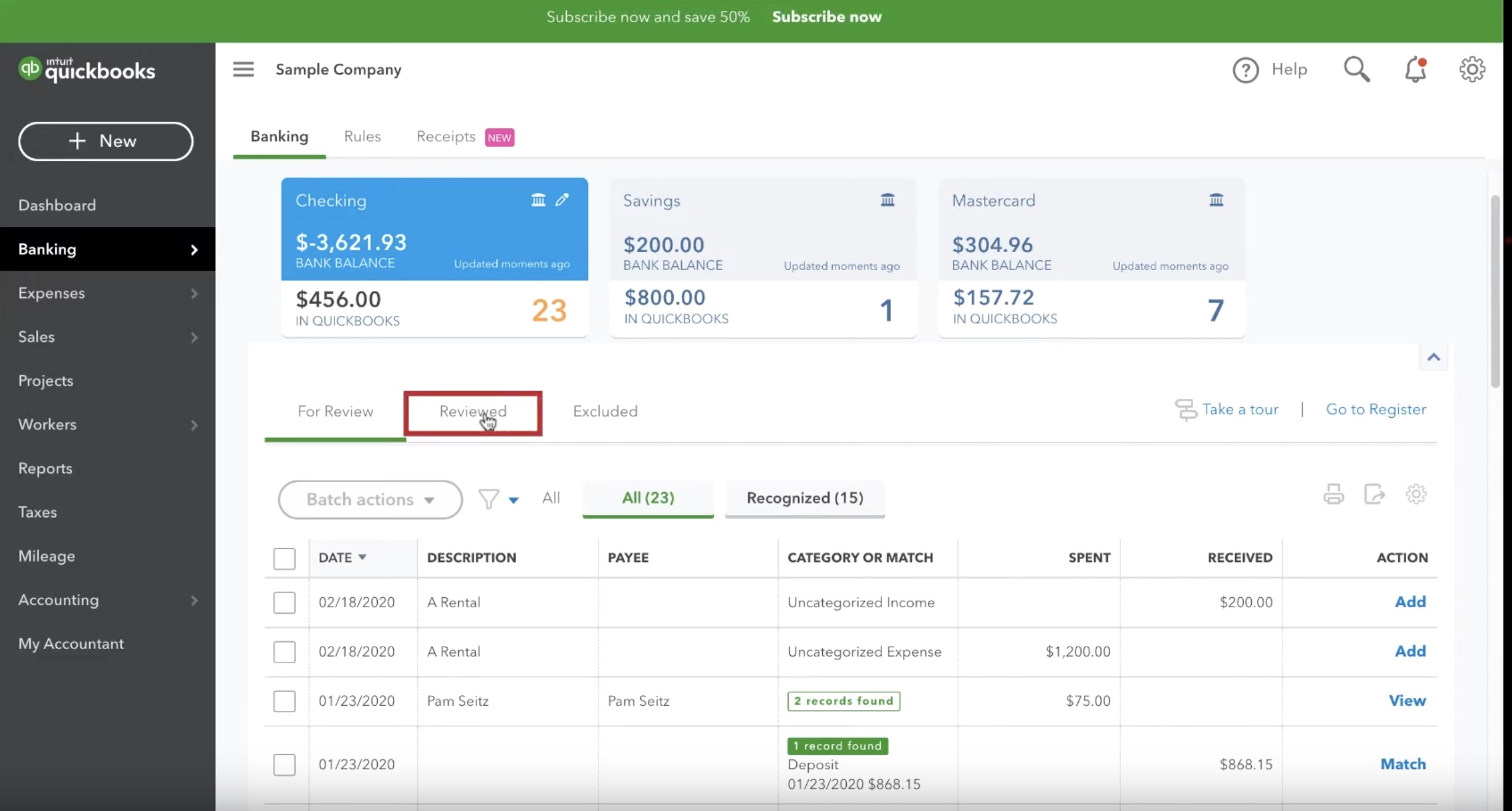This screenshot has height=811, width=1512.
Task: Open the hamburger navigation menu
Action: [x=243, y=69]
